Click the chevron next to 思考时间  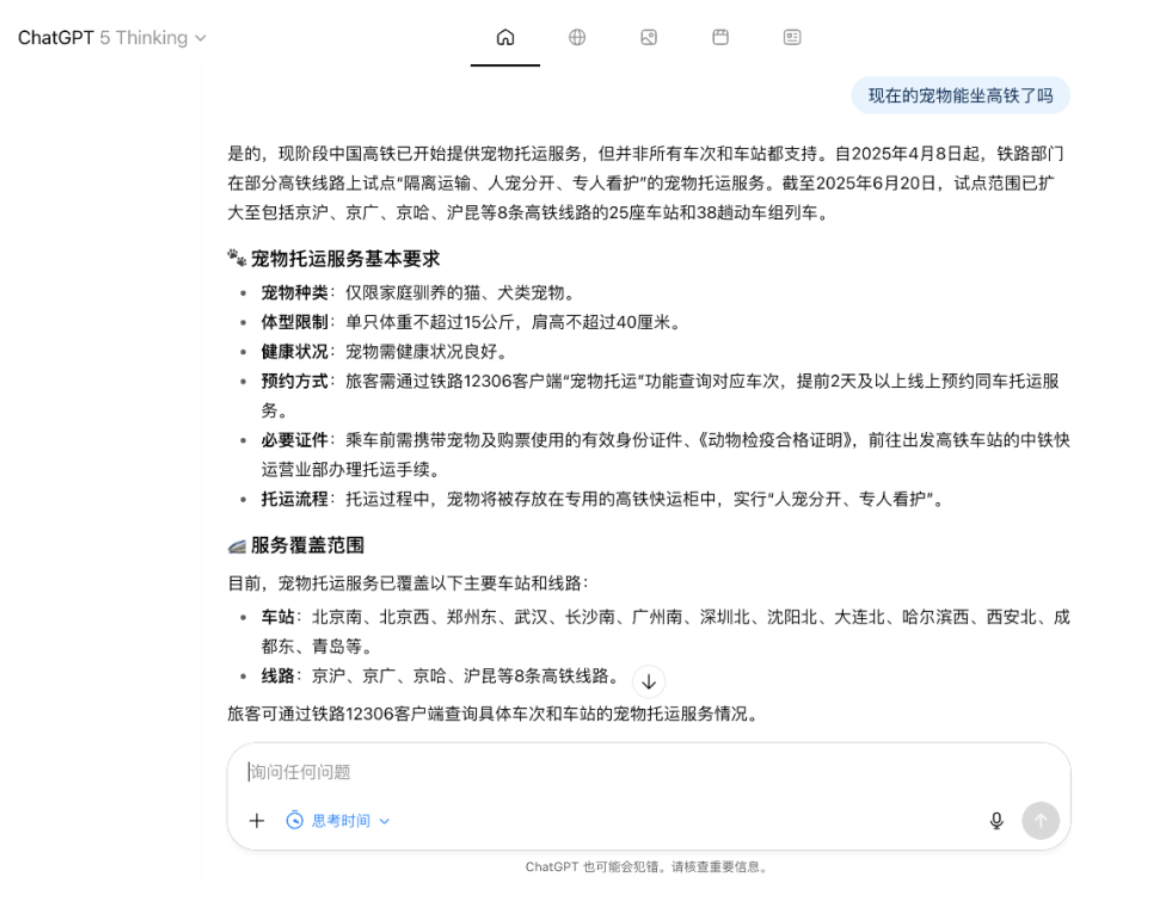pyautogui.click(x=385, y=821)
